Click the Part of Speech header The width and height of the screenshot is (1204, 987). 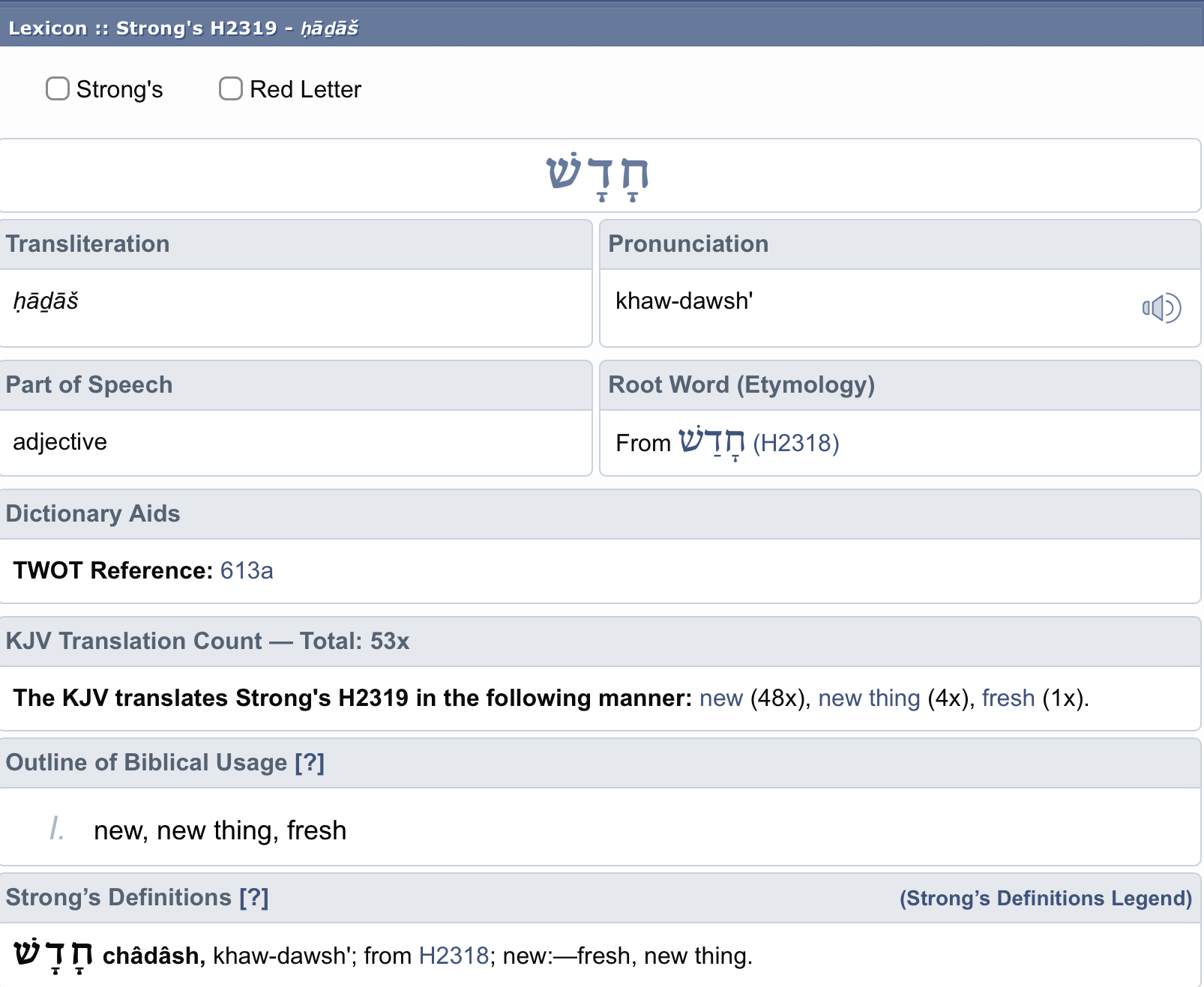tap(296, 385)
